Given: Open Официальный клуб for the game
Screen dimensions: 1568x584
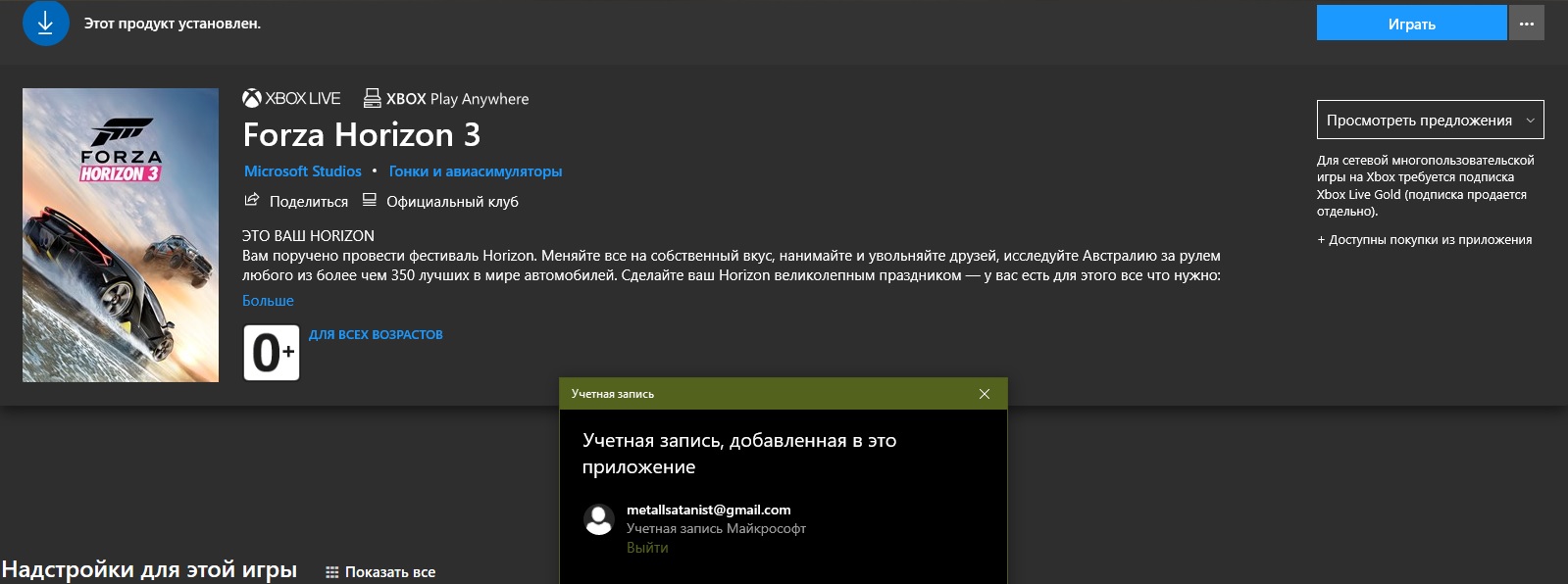Looking at the screenshot, I should (x=451, y=202).
